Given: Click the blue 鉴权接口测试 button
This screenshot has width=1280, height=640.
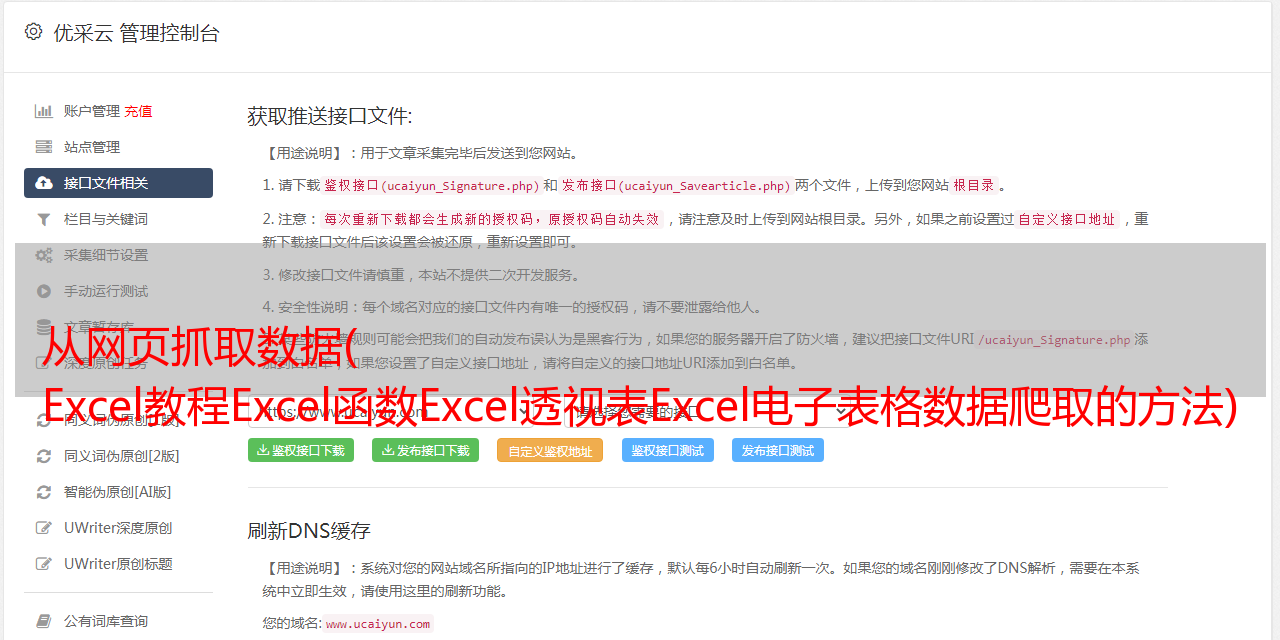Looking at the screenshot, I should click(668, 450).
